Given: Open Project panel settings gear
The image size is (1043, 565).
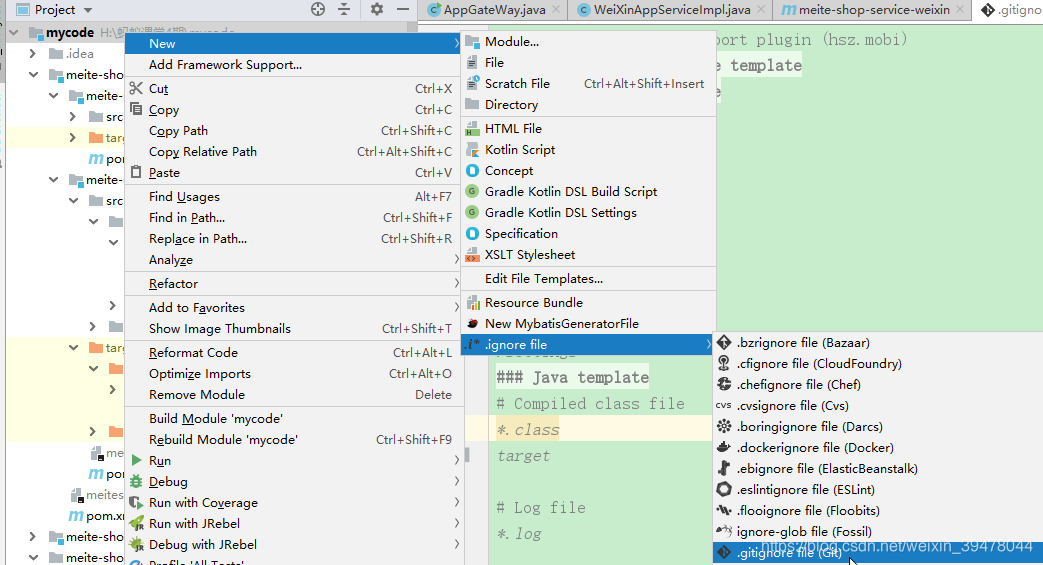Looking at the screenshot, I should 376,9.
